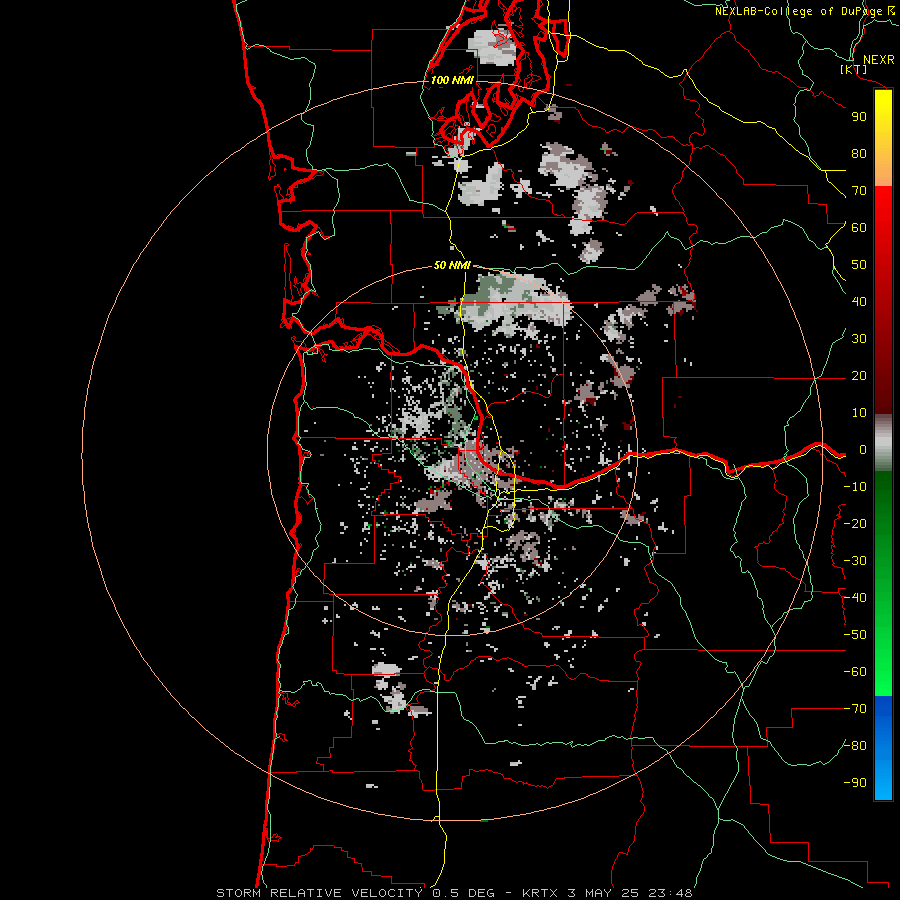900x900 pixels.
Task: Click the 70 value on velocity scale
Action: [859, 191]
